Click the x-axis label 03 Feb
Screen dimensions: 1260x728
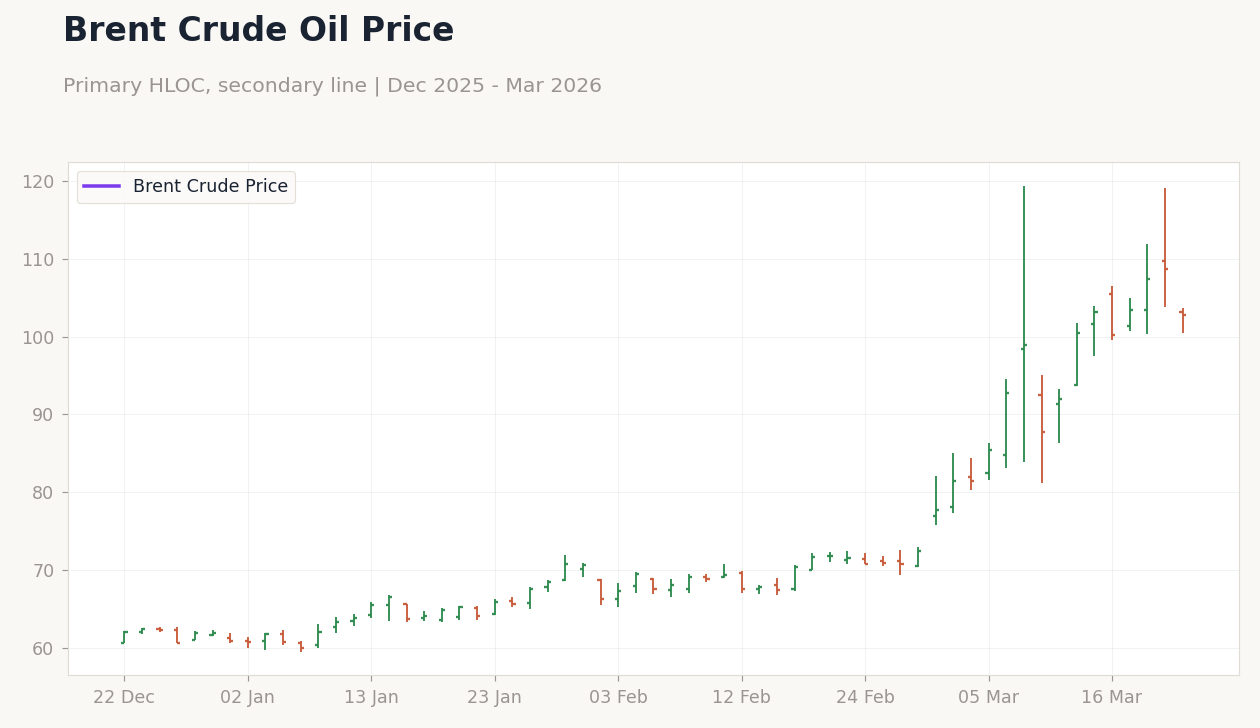[618, 698]
